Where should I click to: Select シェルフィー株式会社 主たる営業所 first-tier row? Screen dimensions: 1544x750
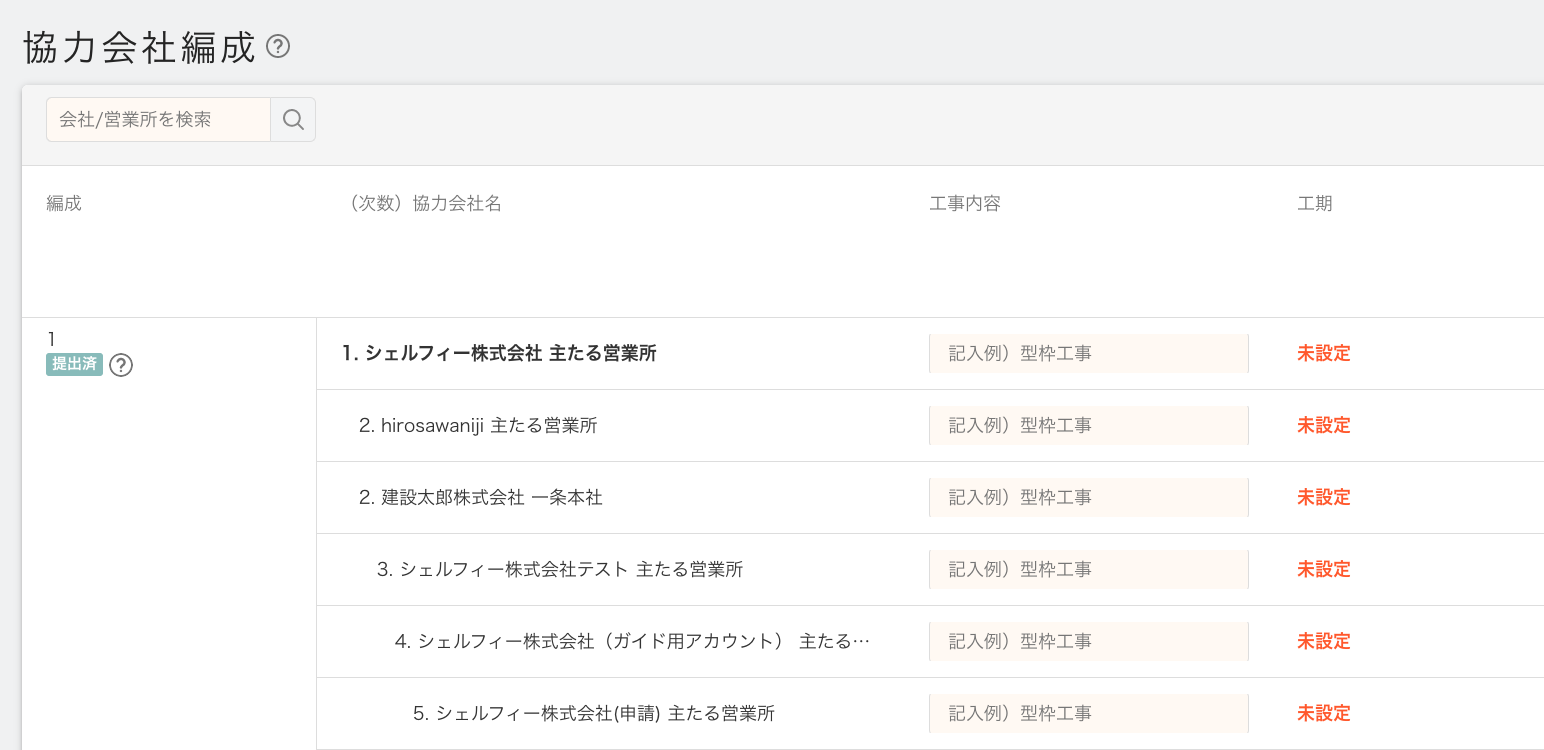tap(499, 353)
